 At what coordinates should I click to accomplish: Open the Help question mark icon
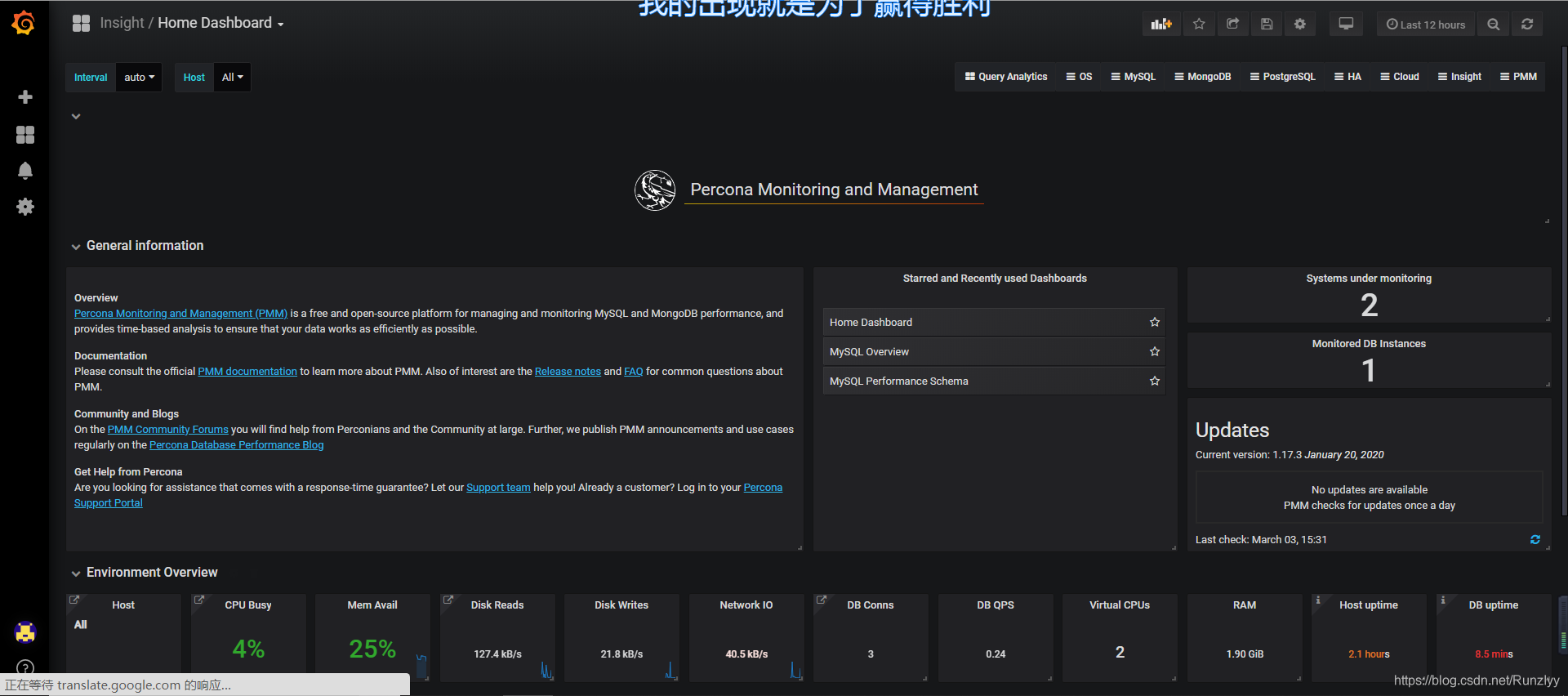[x=25, y=667]
